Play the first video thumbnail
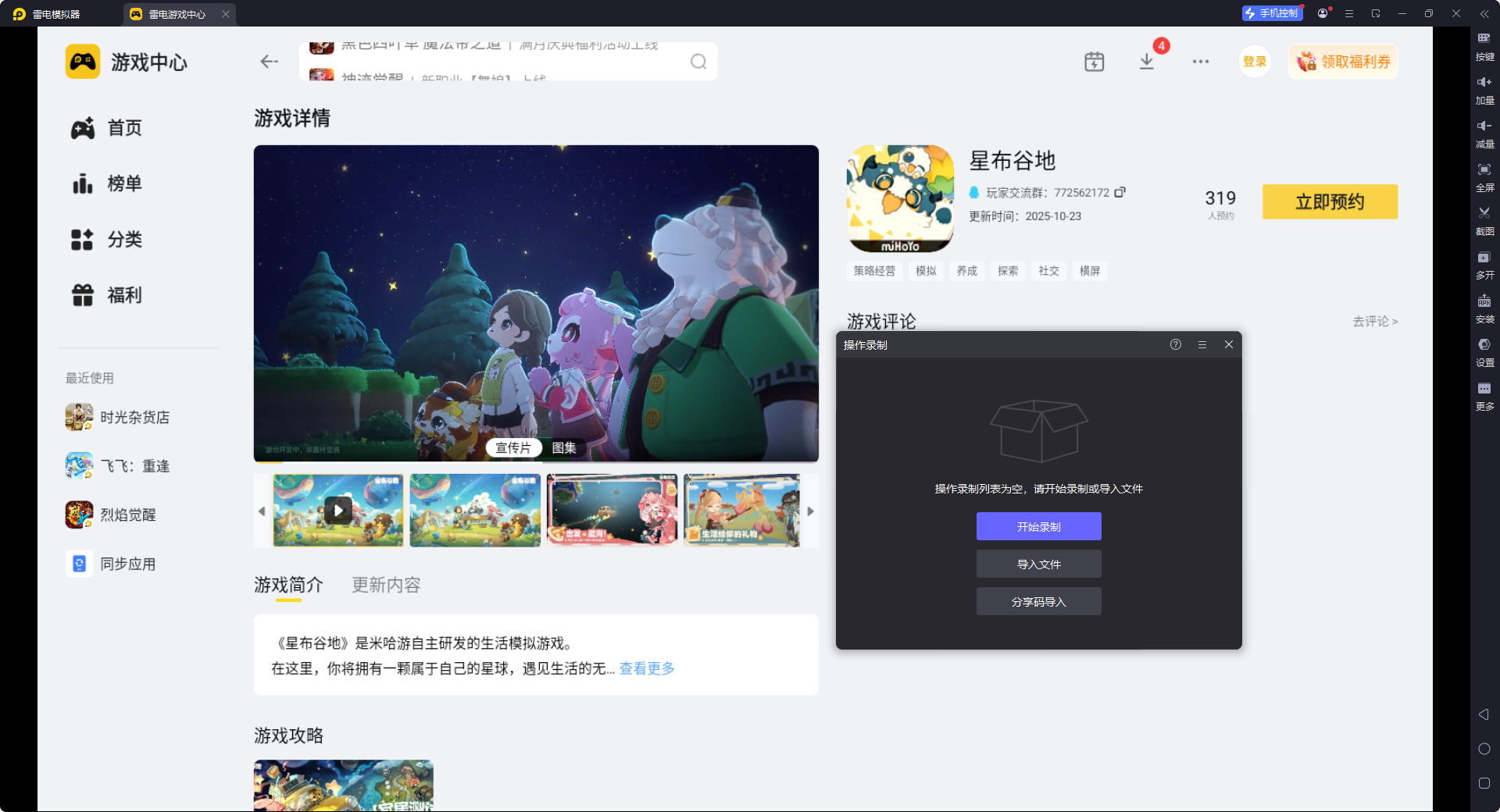Viewport: 1500px width, 812px height. click(x=338, y=511)
